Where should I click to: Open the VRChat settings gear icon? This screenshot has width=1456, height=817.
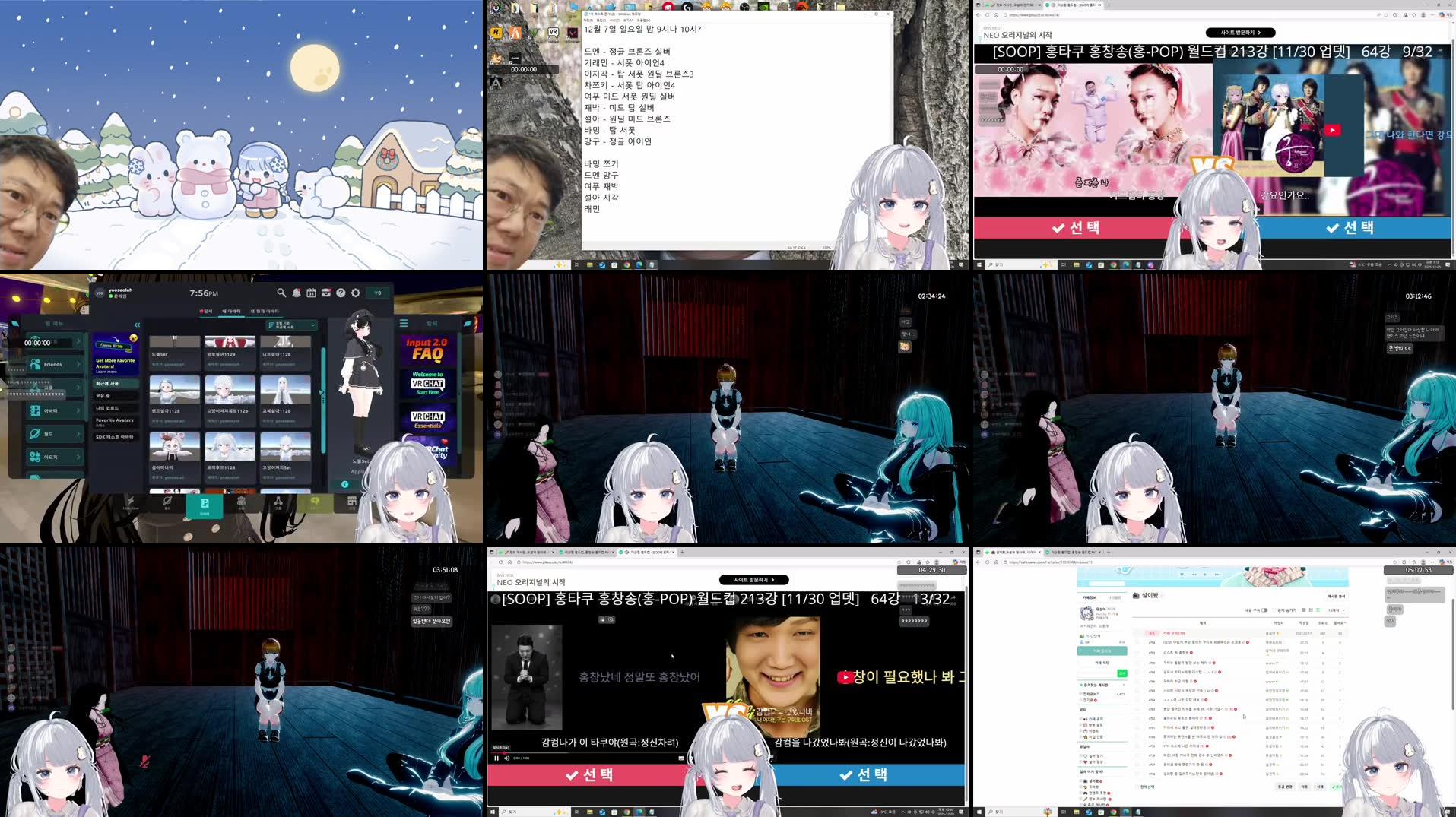[x=356, y=293]
